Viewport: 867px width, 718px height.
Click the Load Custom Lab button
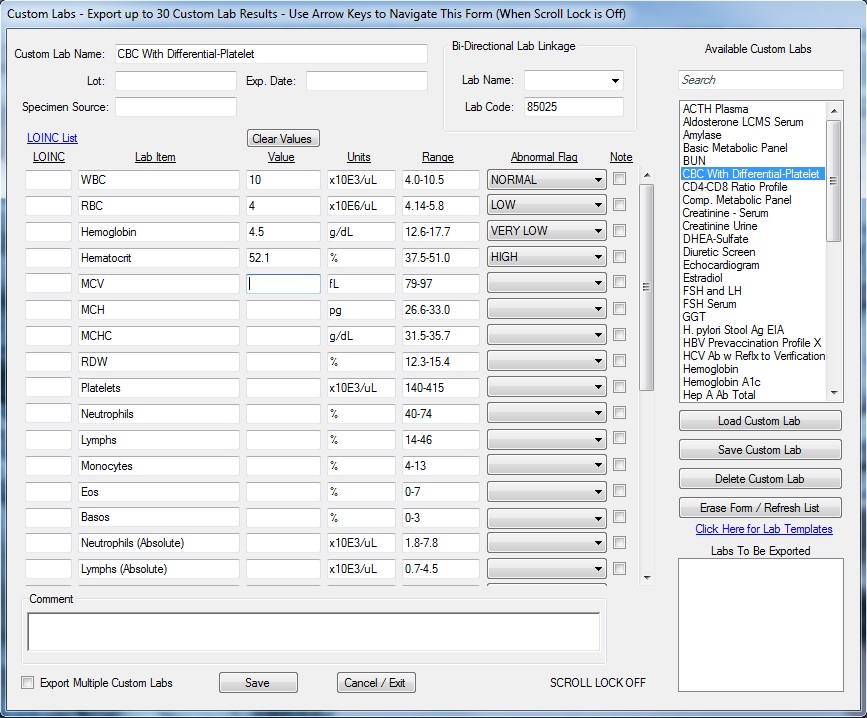tap(760, 421)
